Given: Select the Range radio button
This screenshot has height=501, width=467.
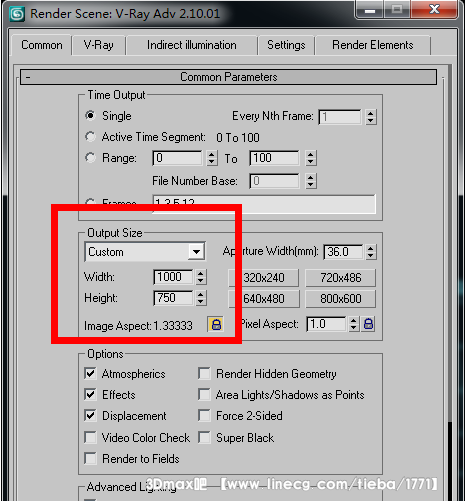Looking at the screenshot, I should (90, 157).
